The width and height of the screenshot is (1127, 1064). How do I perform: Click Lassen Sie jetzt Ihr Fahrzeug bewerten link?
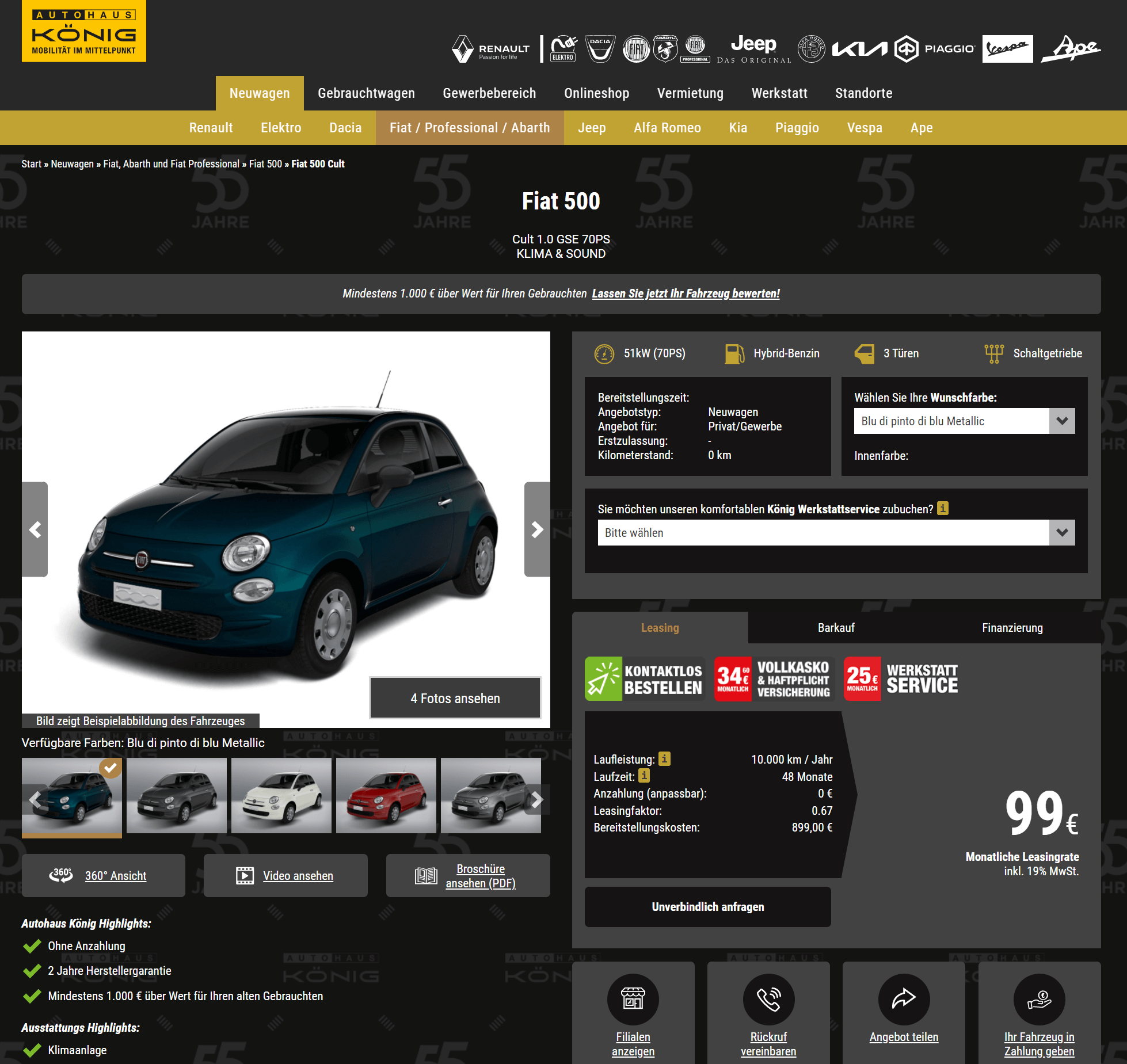(x=686, y=293)
